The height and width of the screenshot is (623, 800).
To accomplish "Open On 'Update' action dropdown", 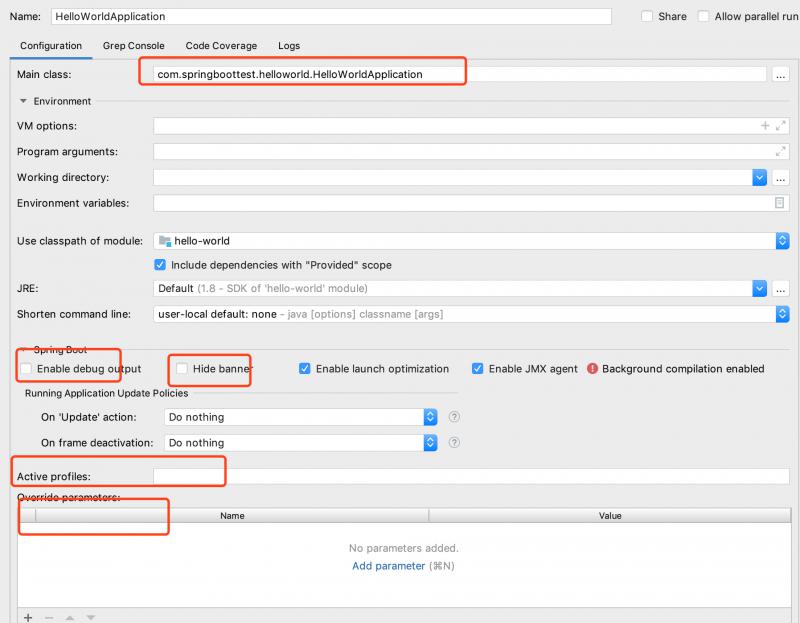I will (x=430, y=417).
